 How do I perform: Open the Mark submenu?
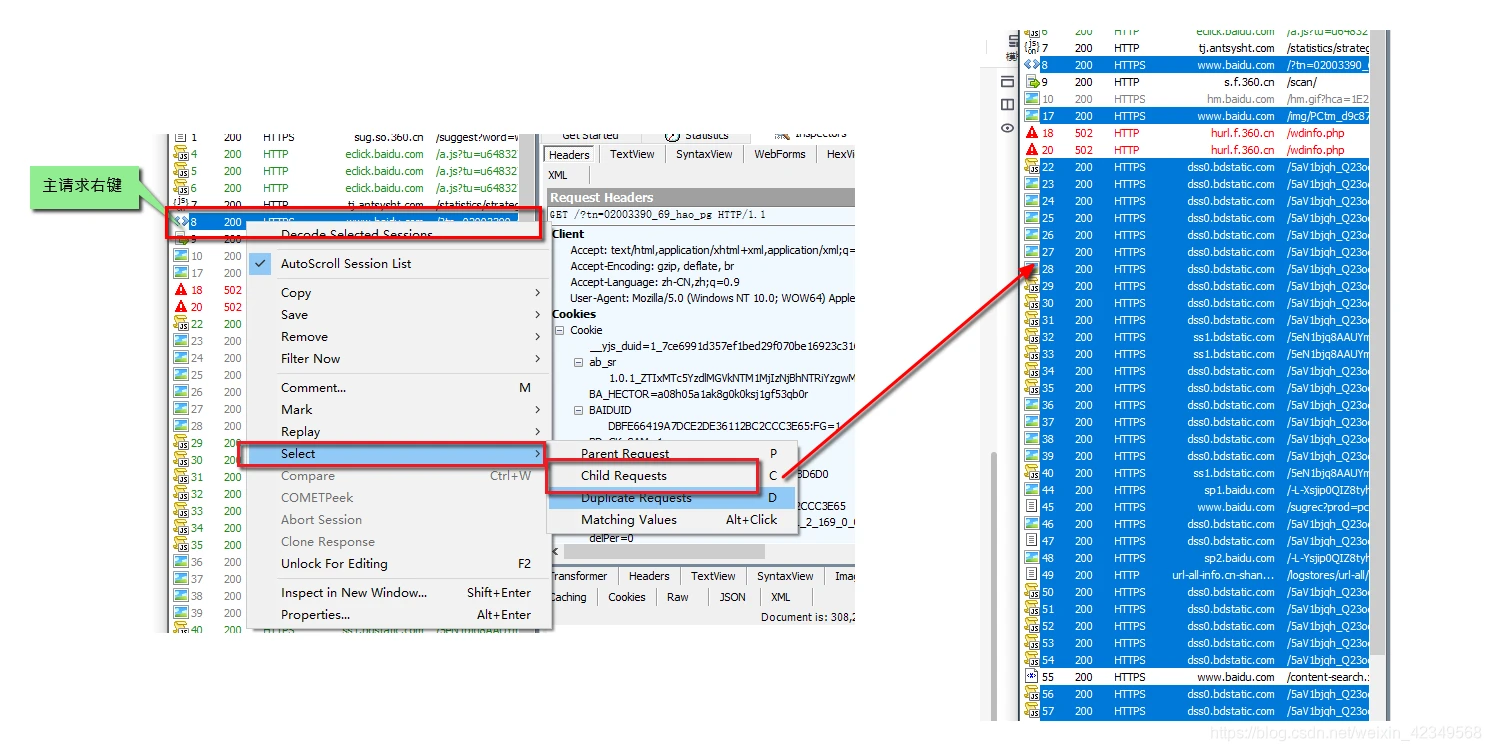click(x=400, y=410)
